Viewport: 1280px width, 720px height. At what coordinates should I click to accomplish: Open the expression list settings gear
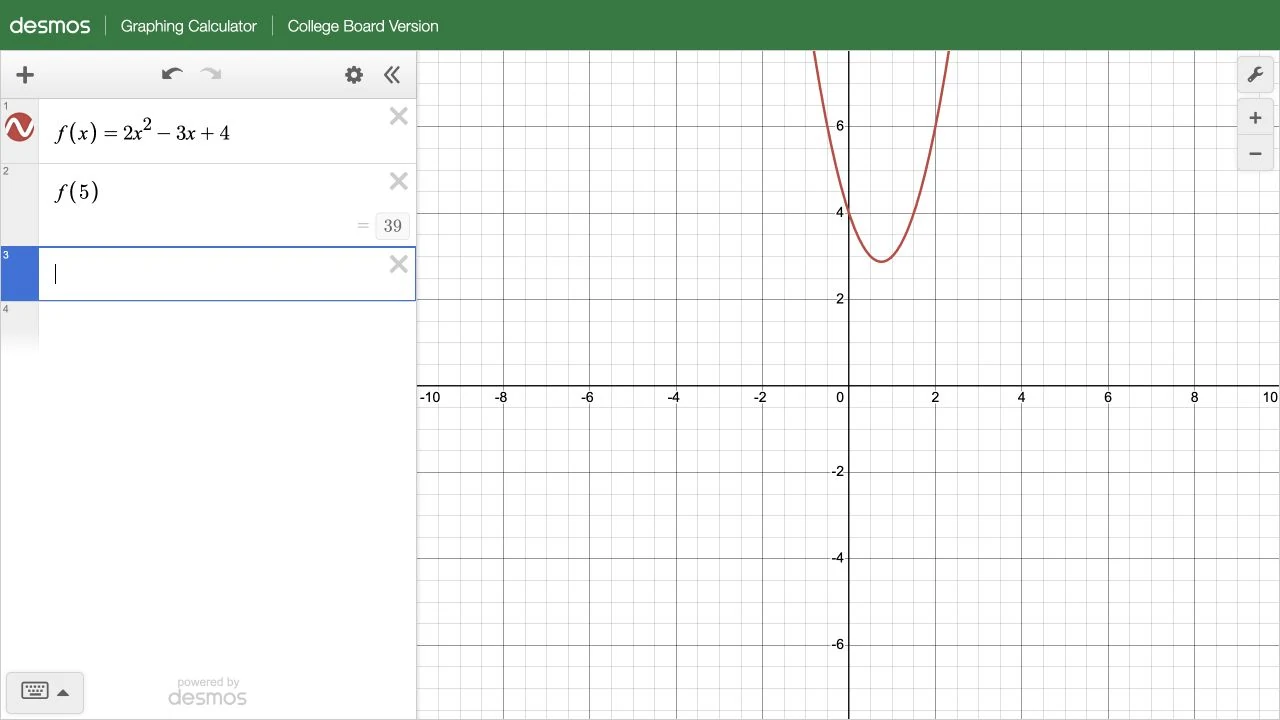[x=354, y=75]
